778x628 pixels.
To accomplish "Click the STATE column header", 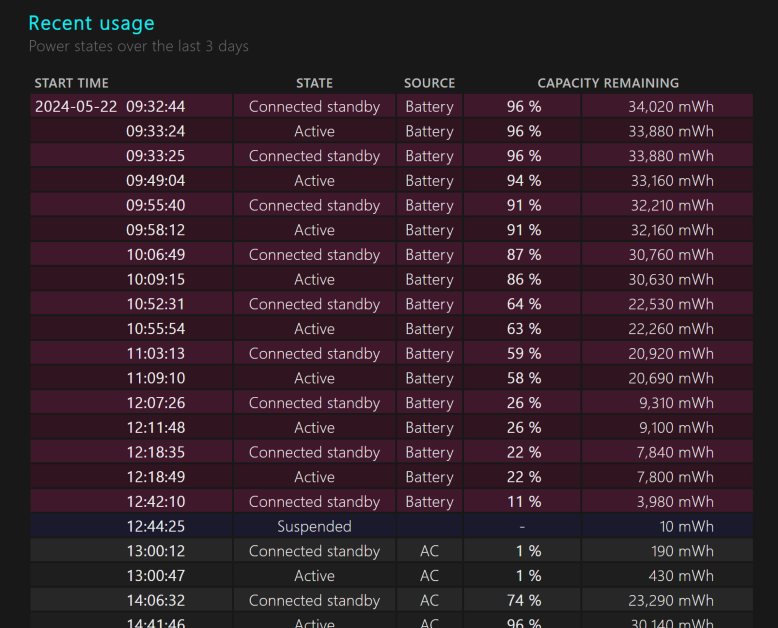I will [314, 83].
